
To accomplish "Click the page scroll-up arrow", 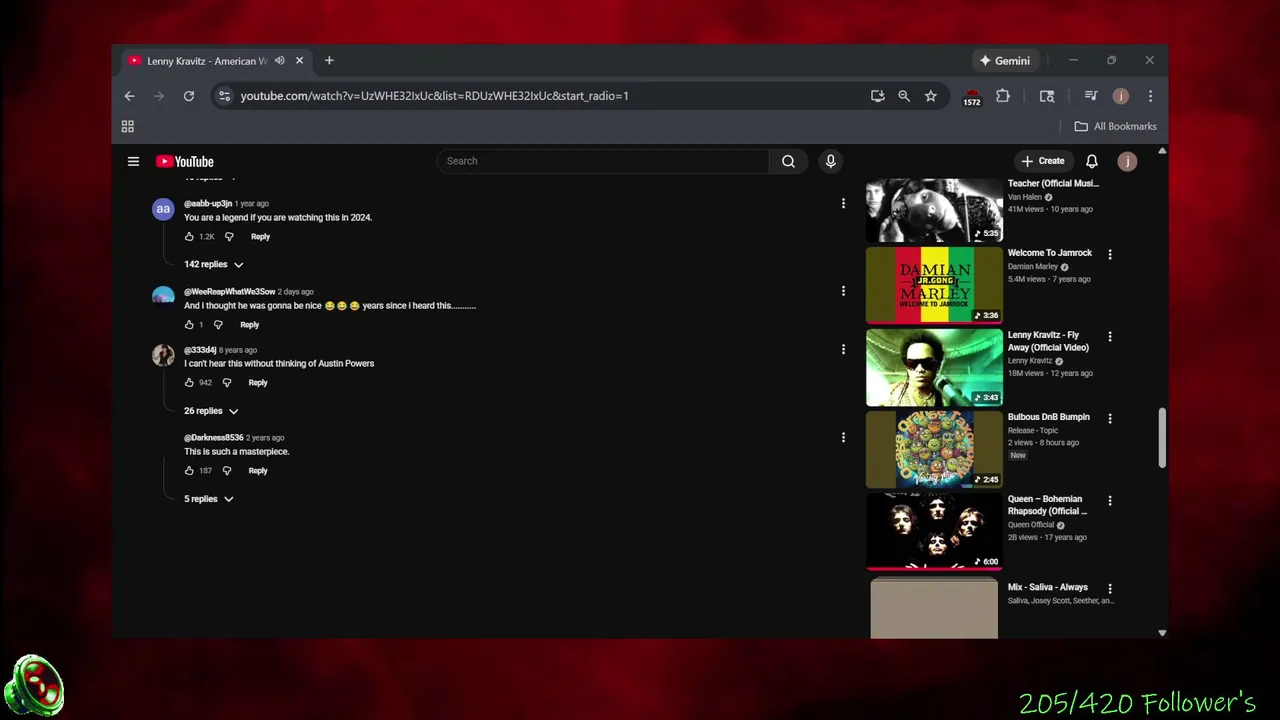I will tap(1161, 151).
